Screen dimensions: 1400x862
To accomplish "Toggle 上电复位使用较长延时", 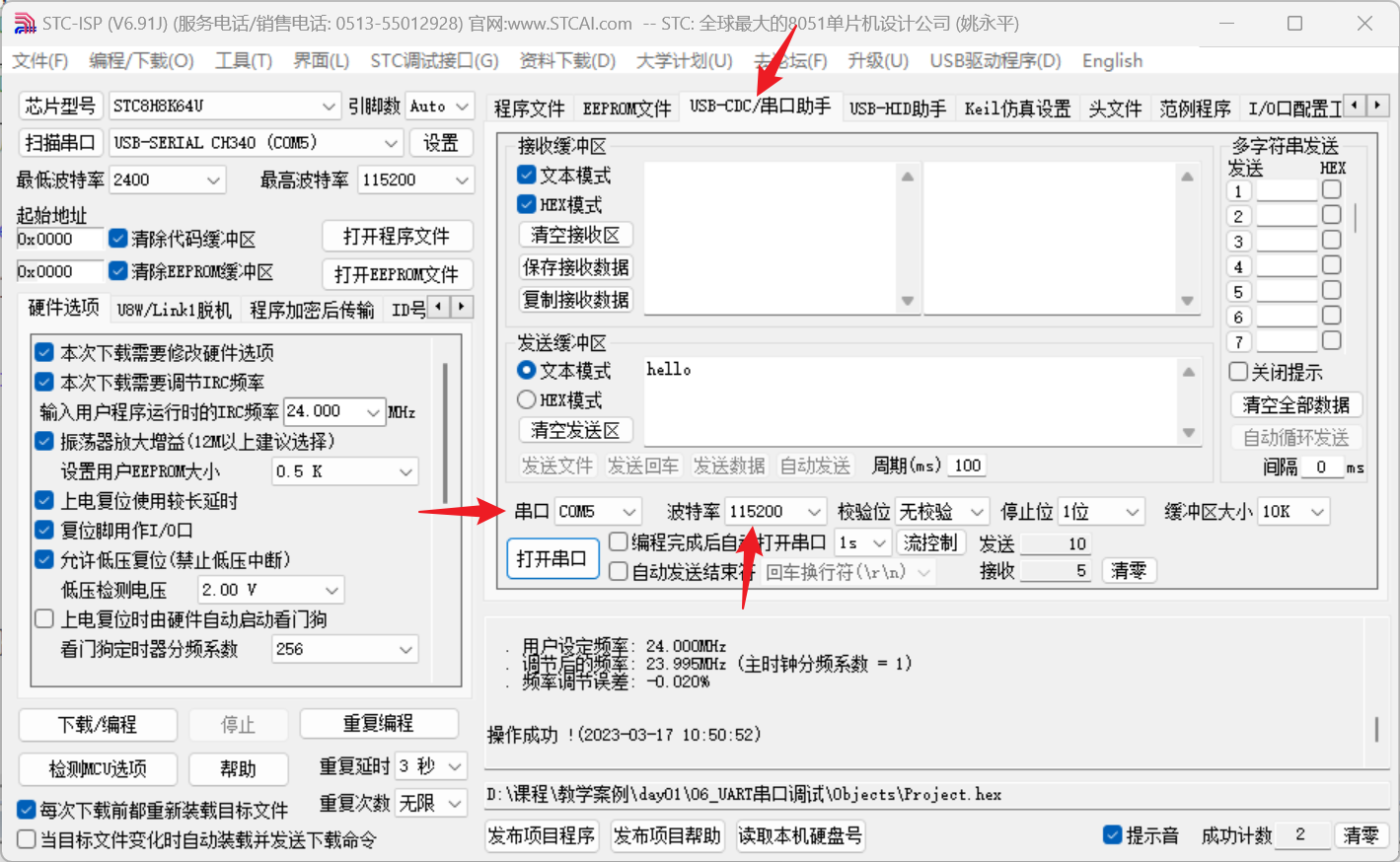I will pyautogui.click(x=44, y=500).
